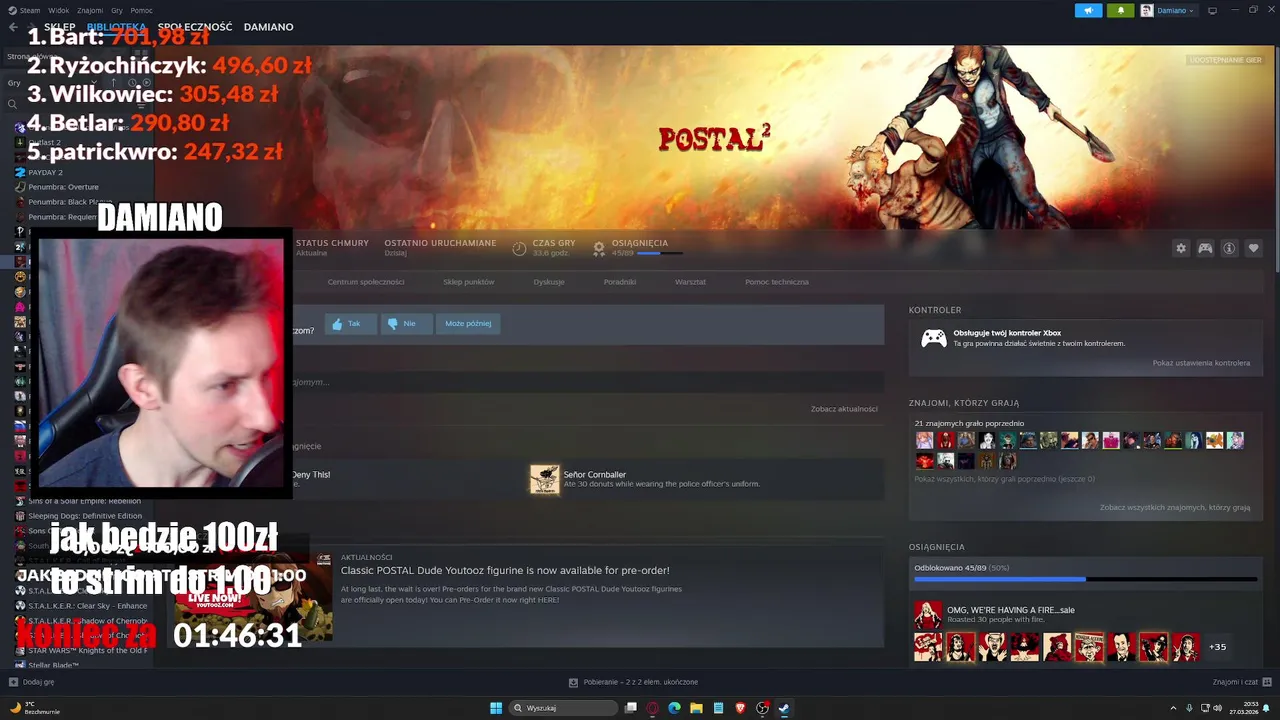Add game to favorites heart icon
1280x720 pixels.
1253,248
